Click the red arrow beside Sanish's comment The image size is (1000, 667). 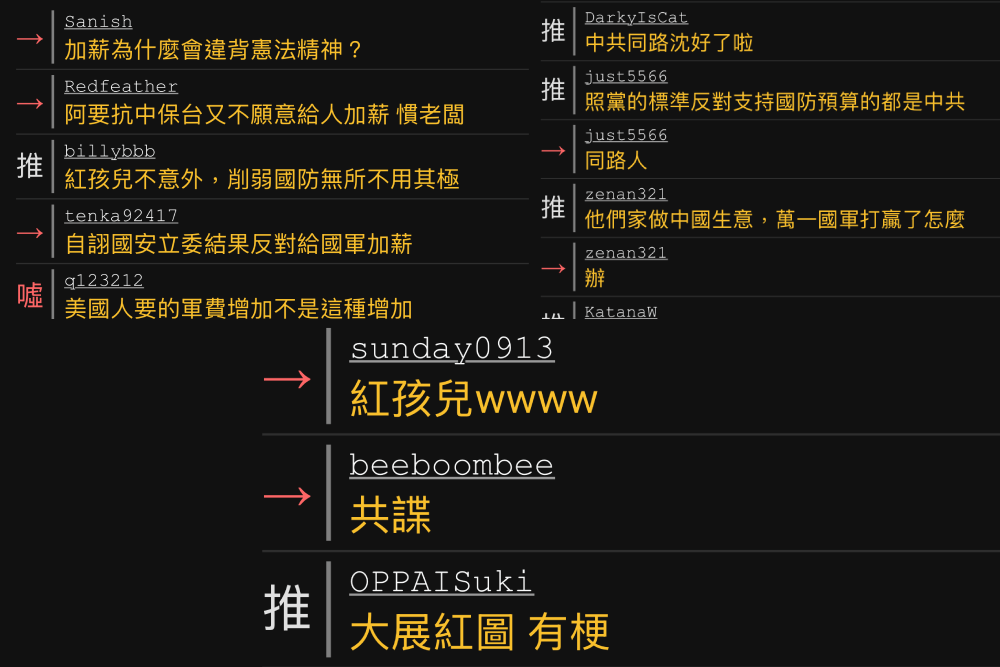pos(30,40)
